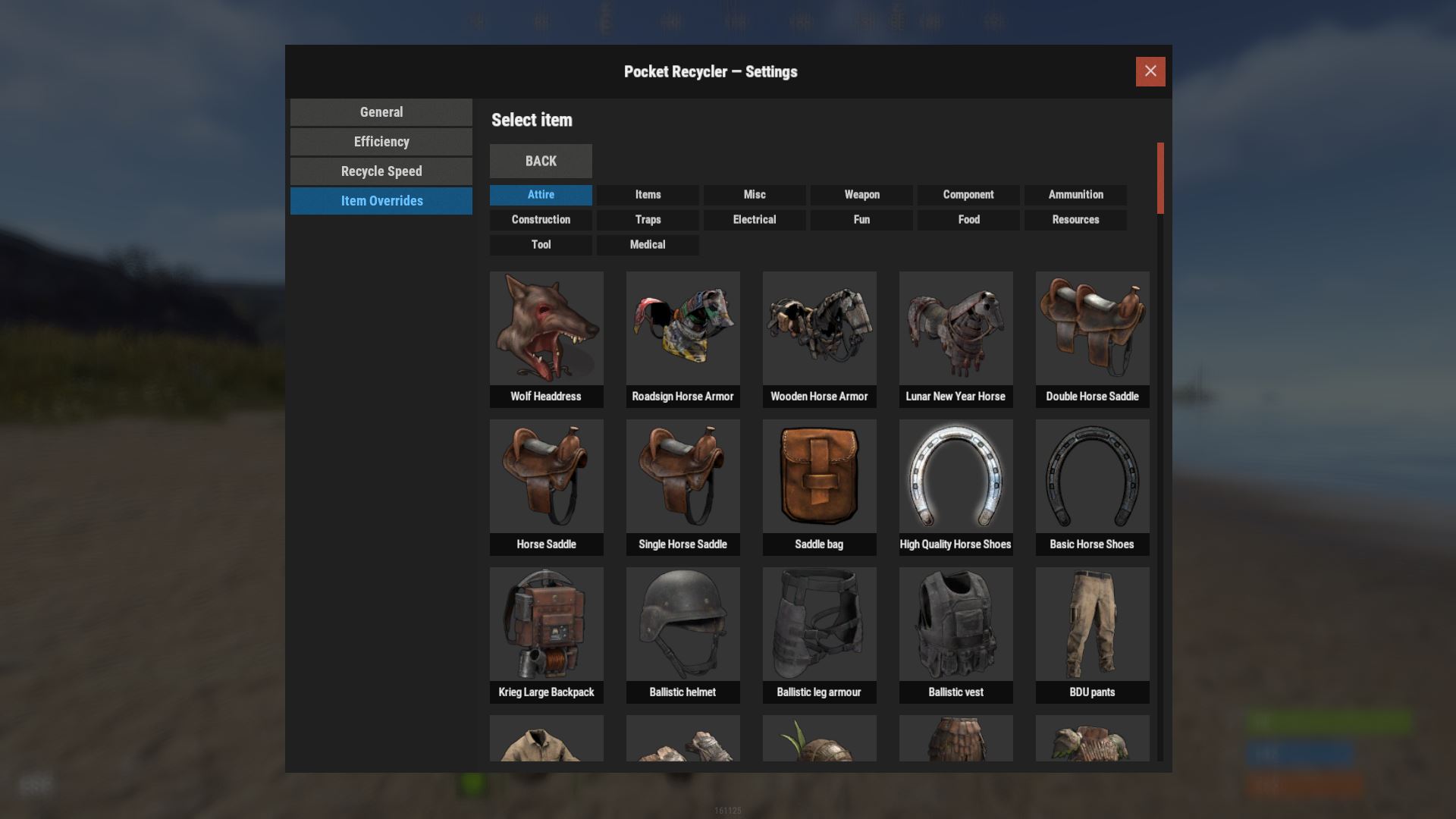Viewport: 1456px width, 819px height.
Task: Click the "BDU pants" name label
Action: [x=1092, y=692]
